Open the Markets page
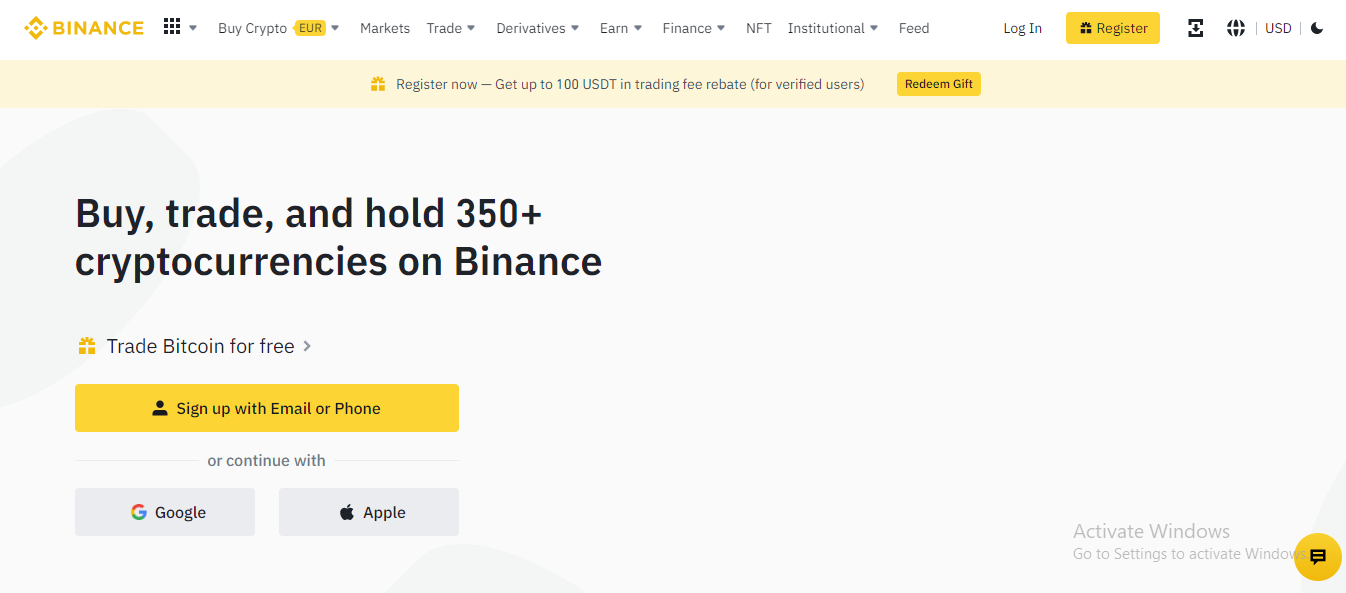Image resolution: width=1346 pixels, height=593 pixels. [x=385, y=28]
